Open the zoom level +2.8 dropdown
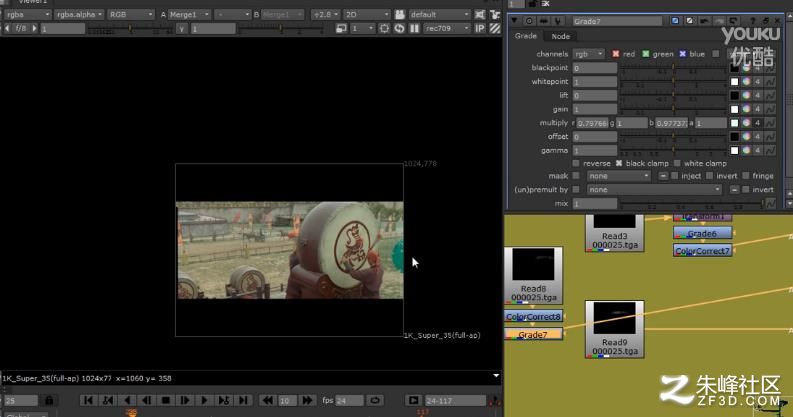Image resolution: width=793 pixels, height=417 pixels. [x=325, y=15]
